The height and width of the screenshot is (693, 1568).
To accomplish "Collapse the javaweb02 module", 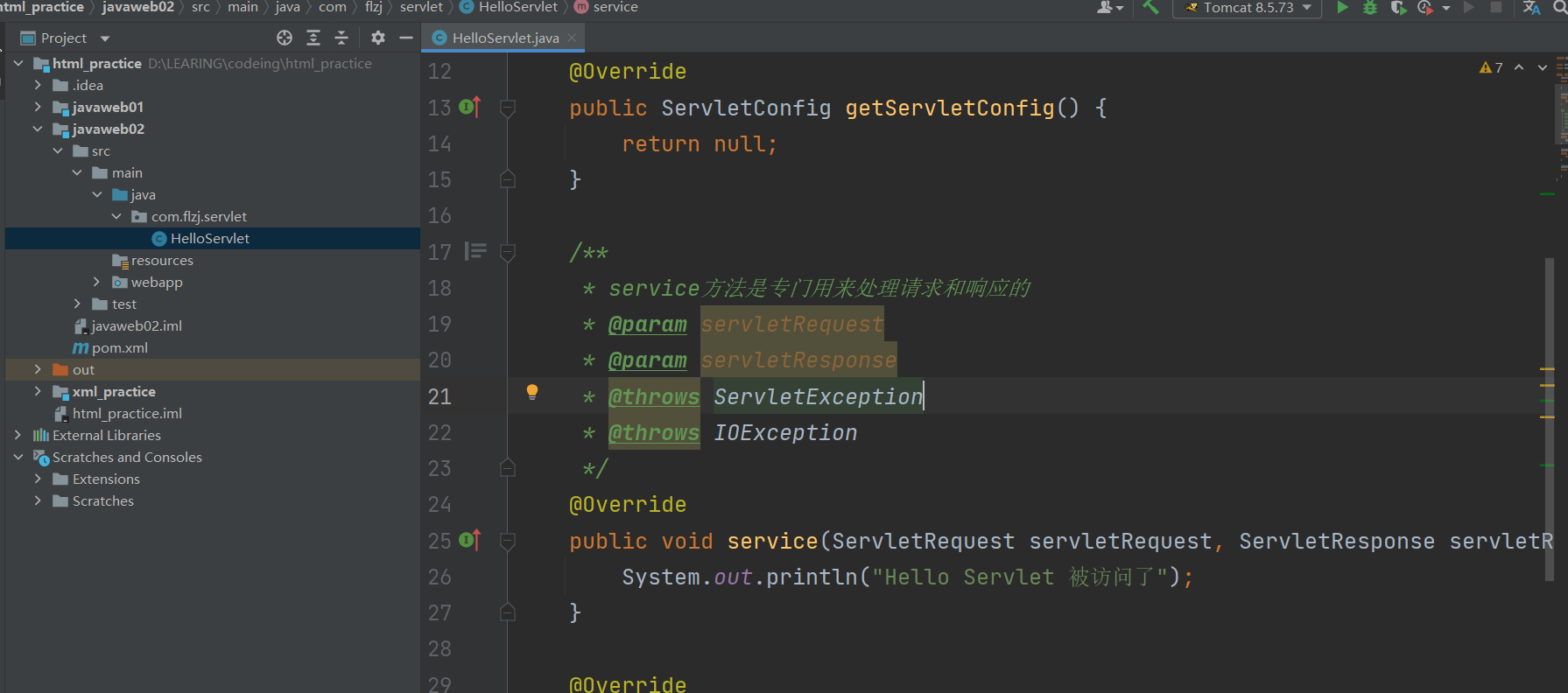I will click(x=38, y=129).
